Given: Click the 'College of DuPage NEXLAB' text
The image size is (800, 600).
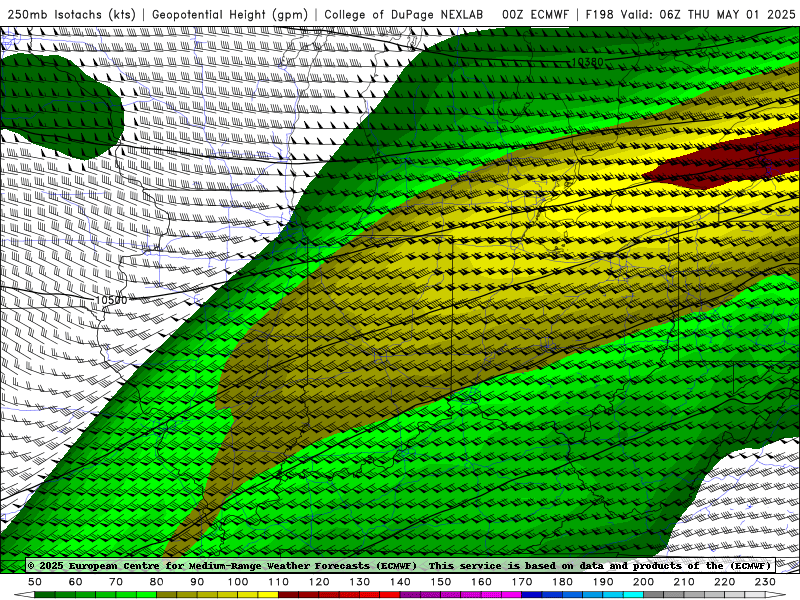Looking at the screenshot, I should (404, 15).
